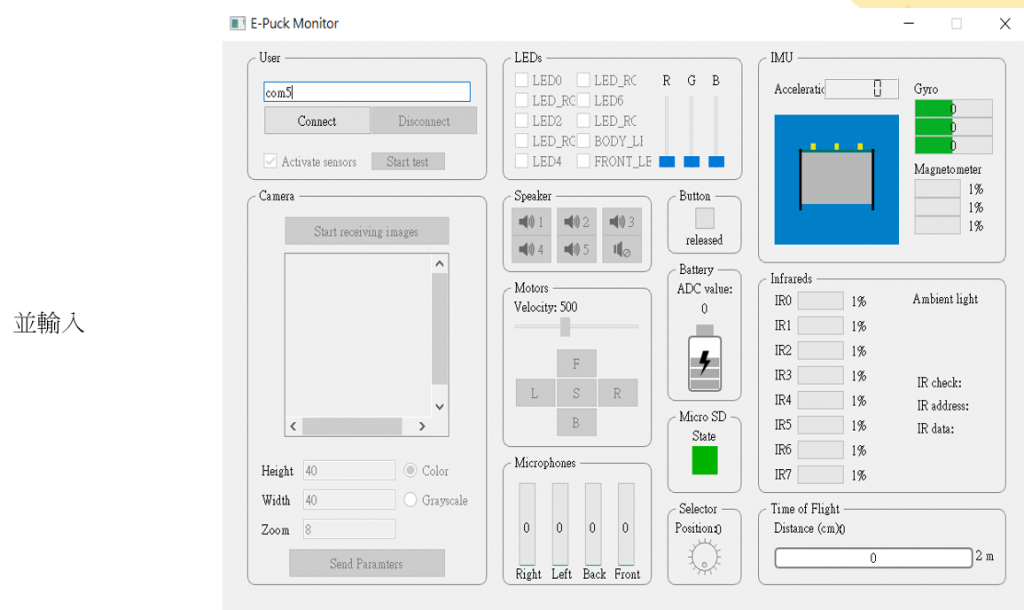Mute the speaker with the stop-sound icon
The image size is (1024, 610).
pyautogui.click(x=622, y=249)
